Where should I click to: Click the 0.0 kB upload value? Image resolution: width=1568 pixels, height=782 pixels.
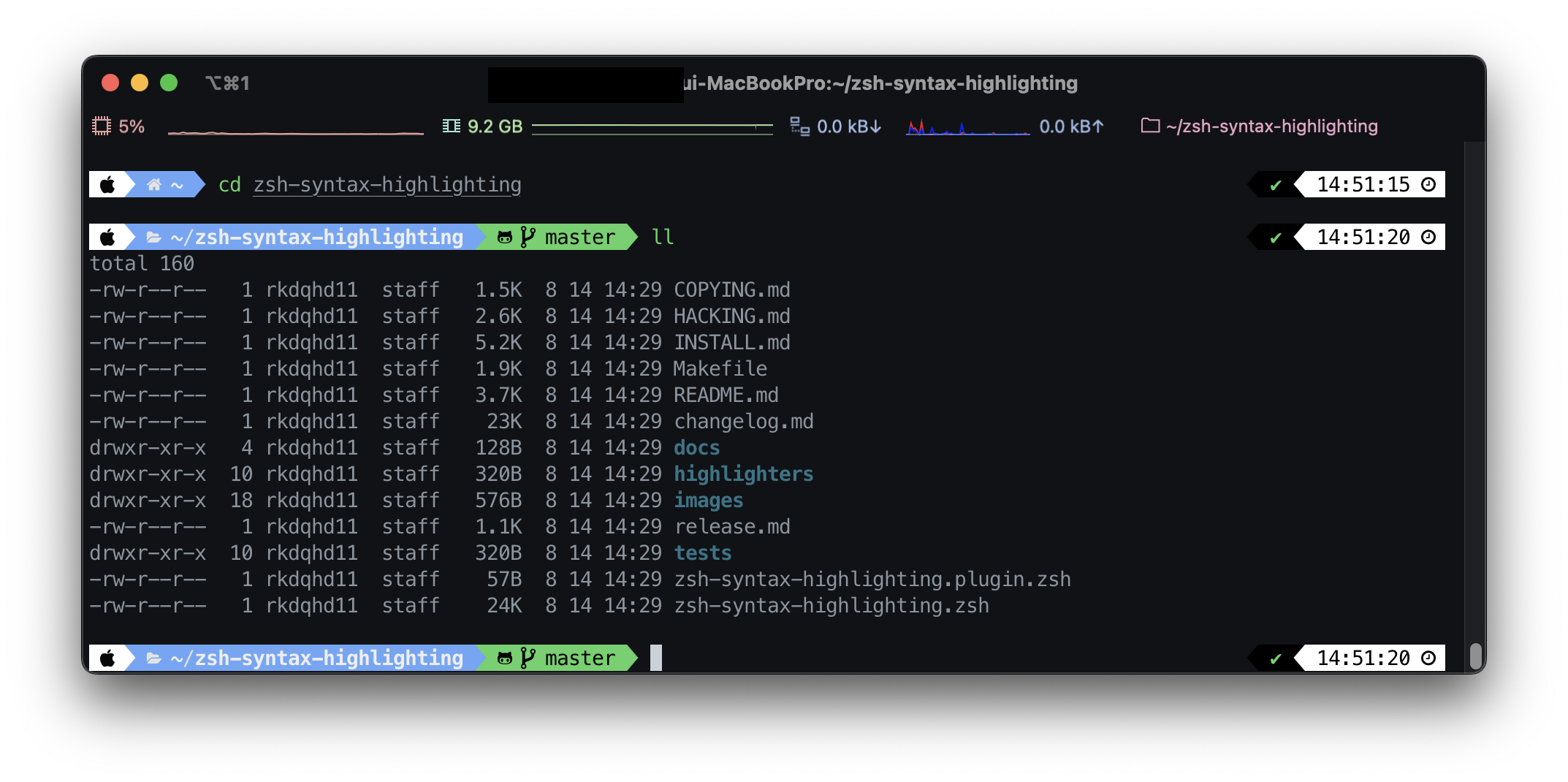pyautogui.click(x=1071, y=126)
